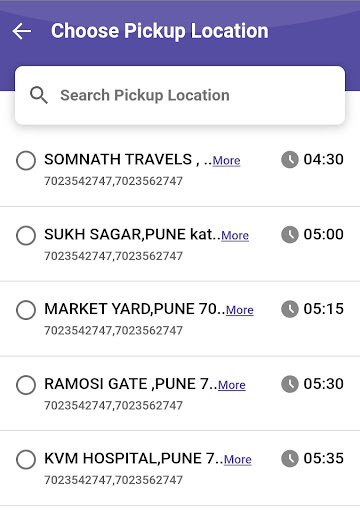Open More link for KVM HOSPITAL
The height and width of the screenshot is (512, 360).
pyautogui.click(x=238, y=460)
